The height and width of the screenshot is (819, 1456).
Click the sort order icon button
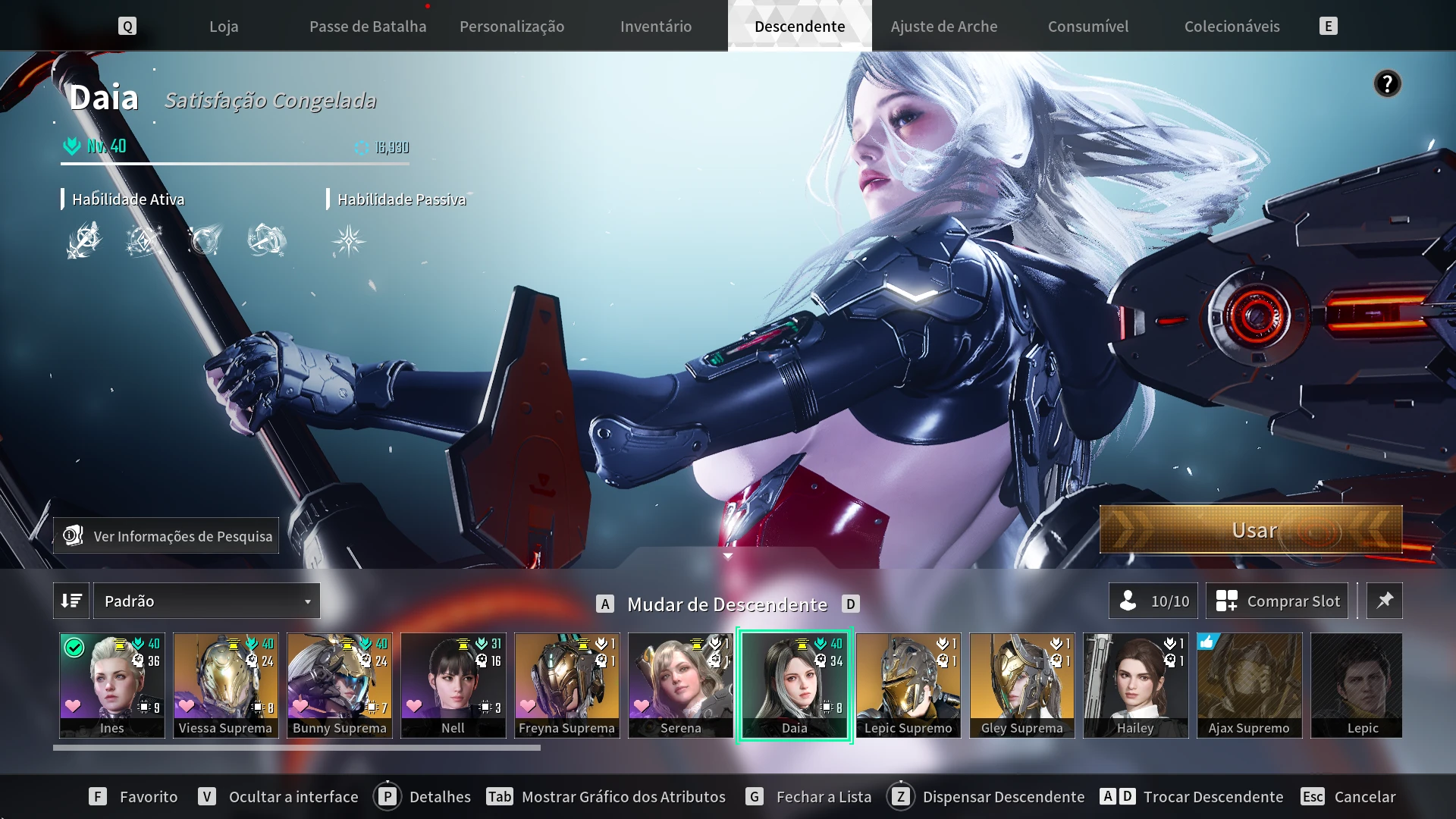click(71, 601)
